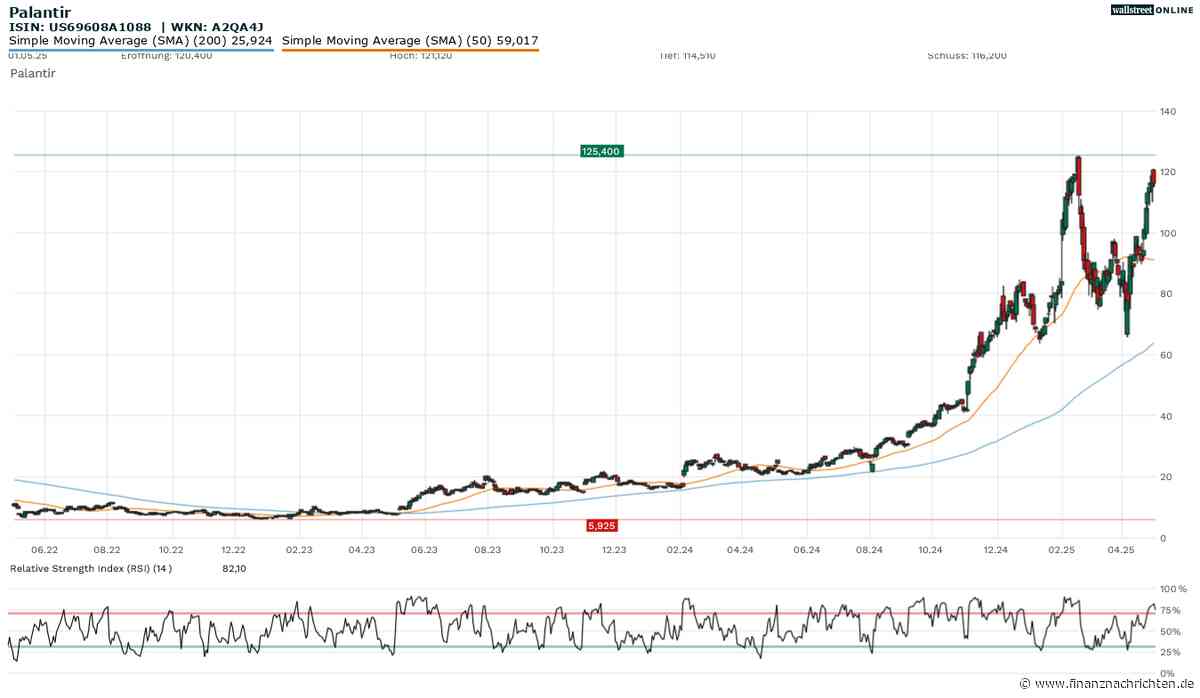Click the Palantir chart series label

click(x=32, y=73)
